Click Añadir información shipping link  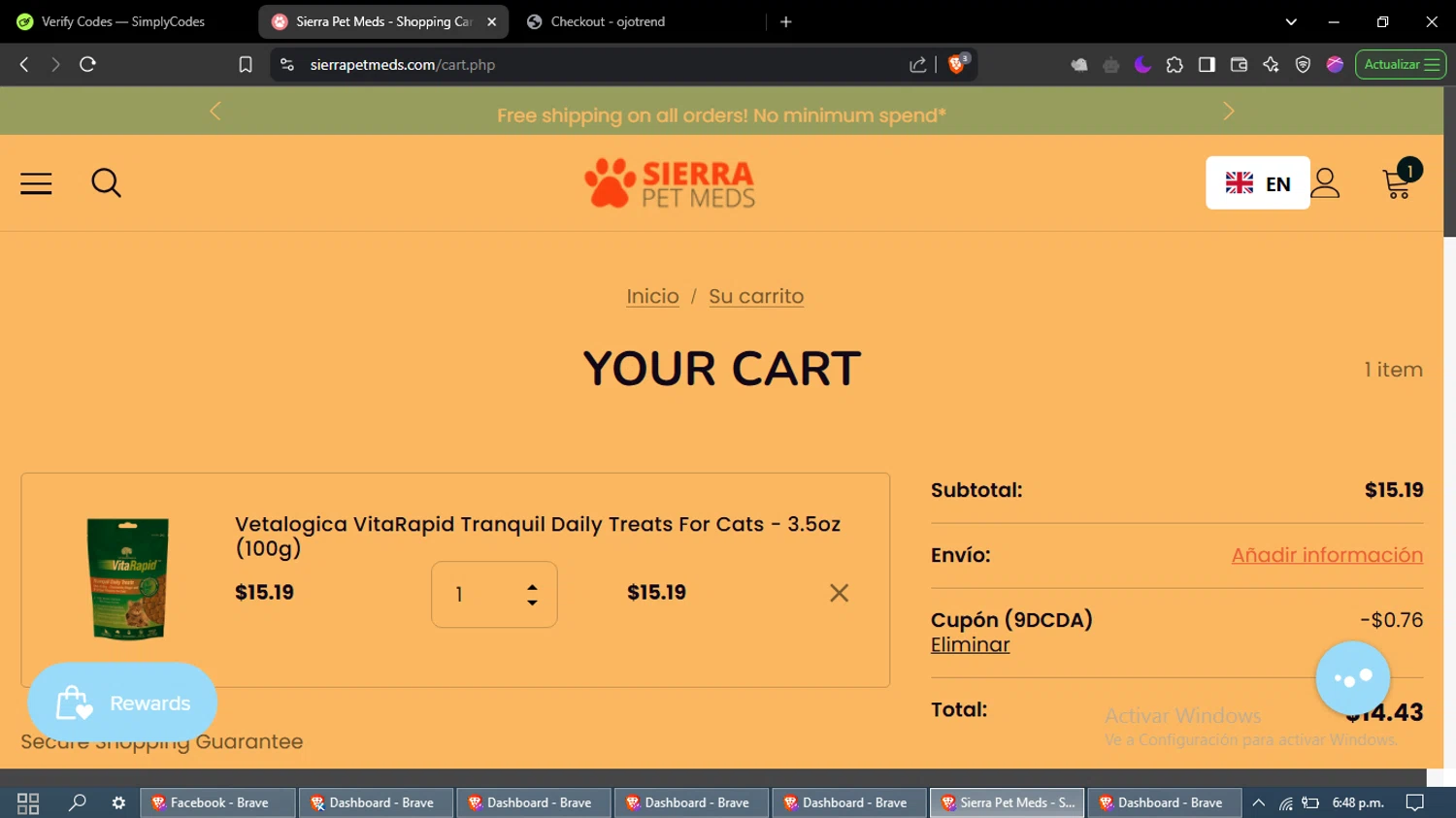1327,555
